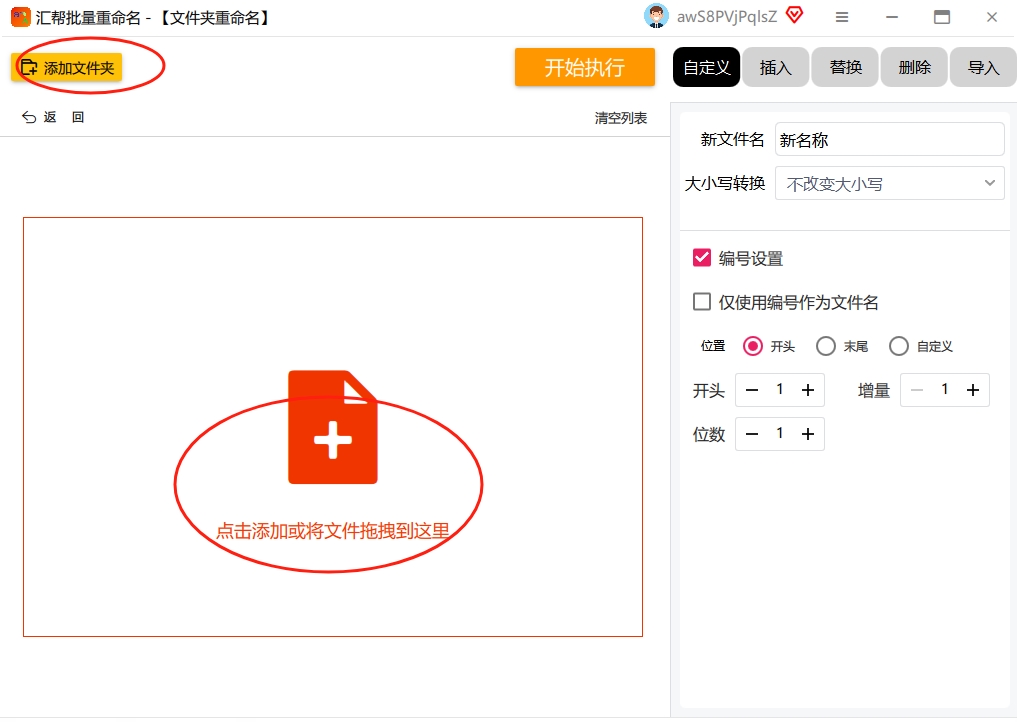This screenshot has width=1017, height=722.
Task: Select the 自定义 position radio button
Action: (x=899, y=346)
